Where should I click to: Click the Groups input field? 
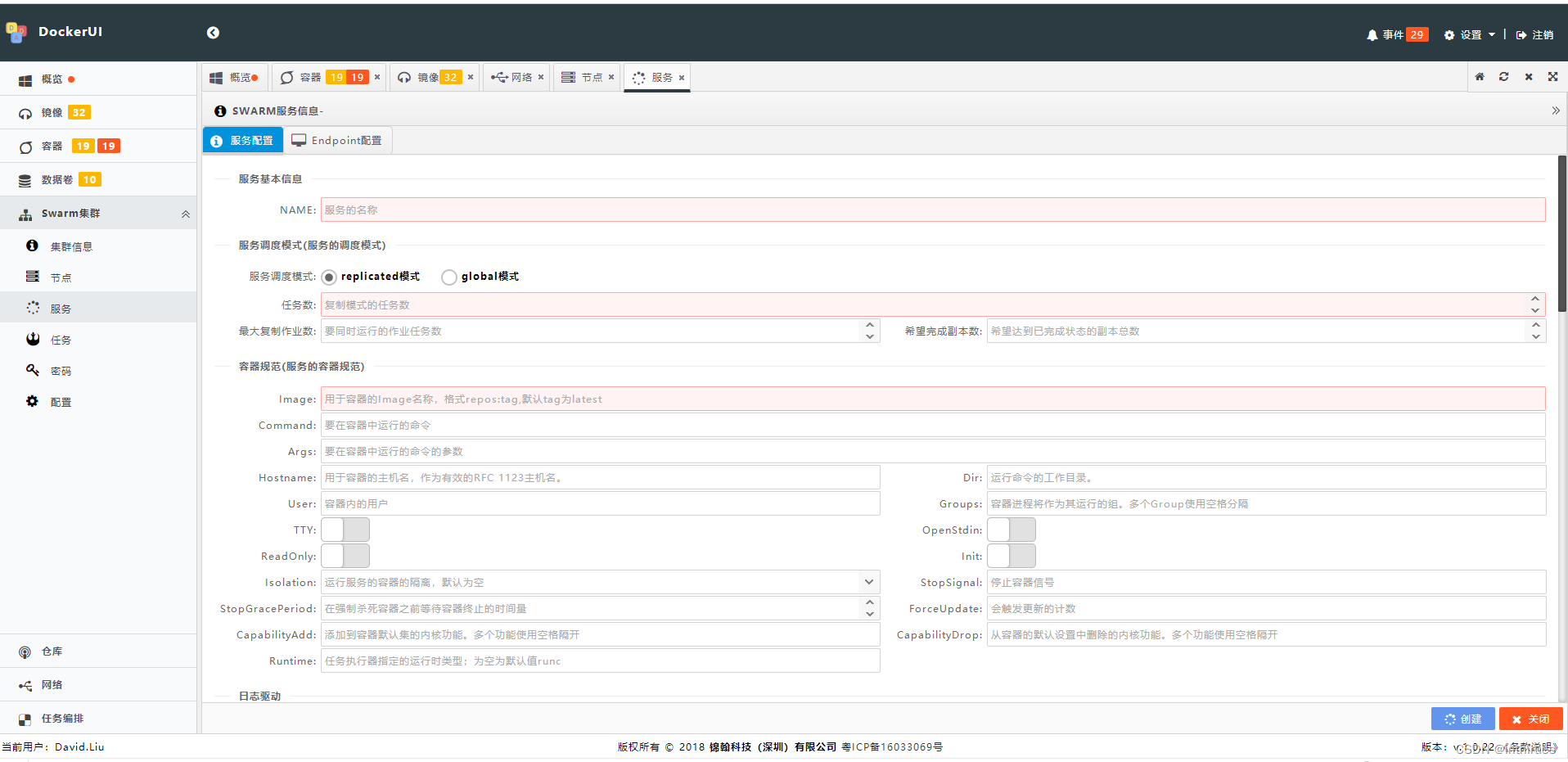[1267, 504]
